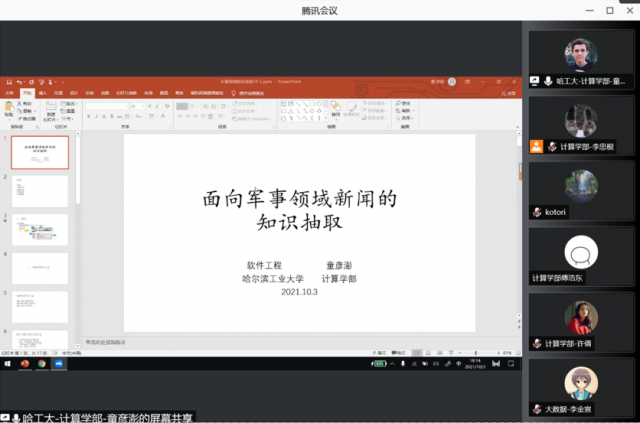Click the Save icon in PowerPoint's quick access toolbar
Viewport: 640px width, 423px height.
8,81
